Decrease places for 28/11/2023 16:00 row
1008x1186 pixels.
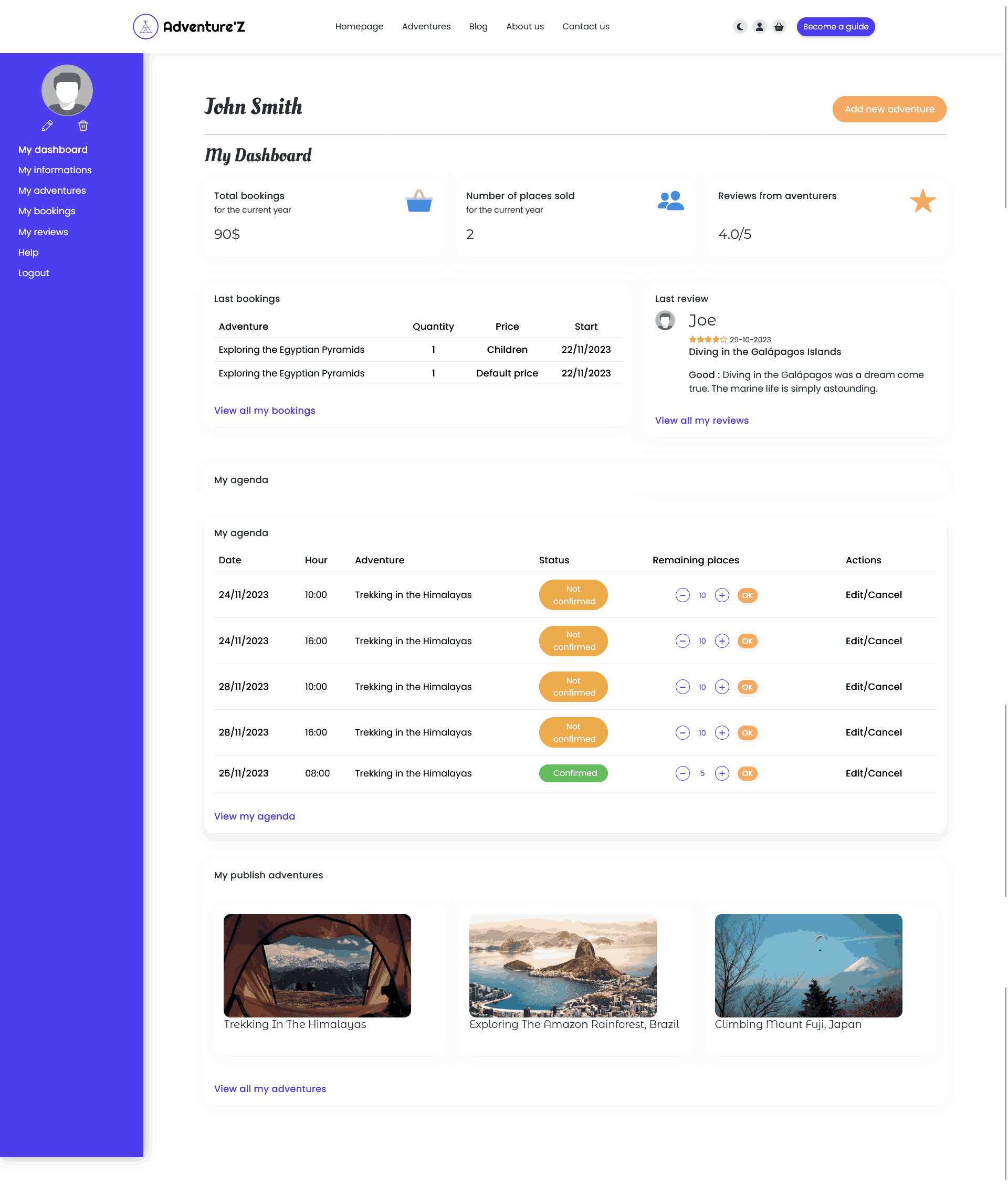[x=682, y=732]
